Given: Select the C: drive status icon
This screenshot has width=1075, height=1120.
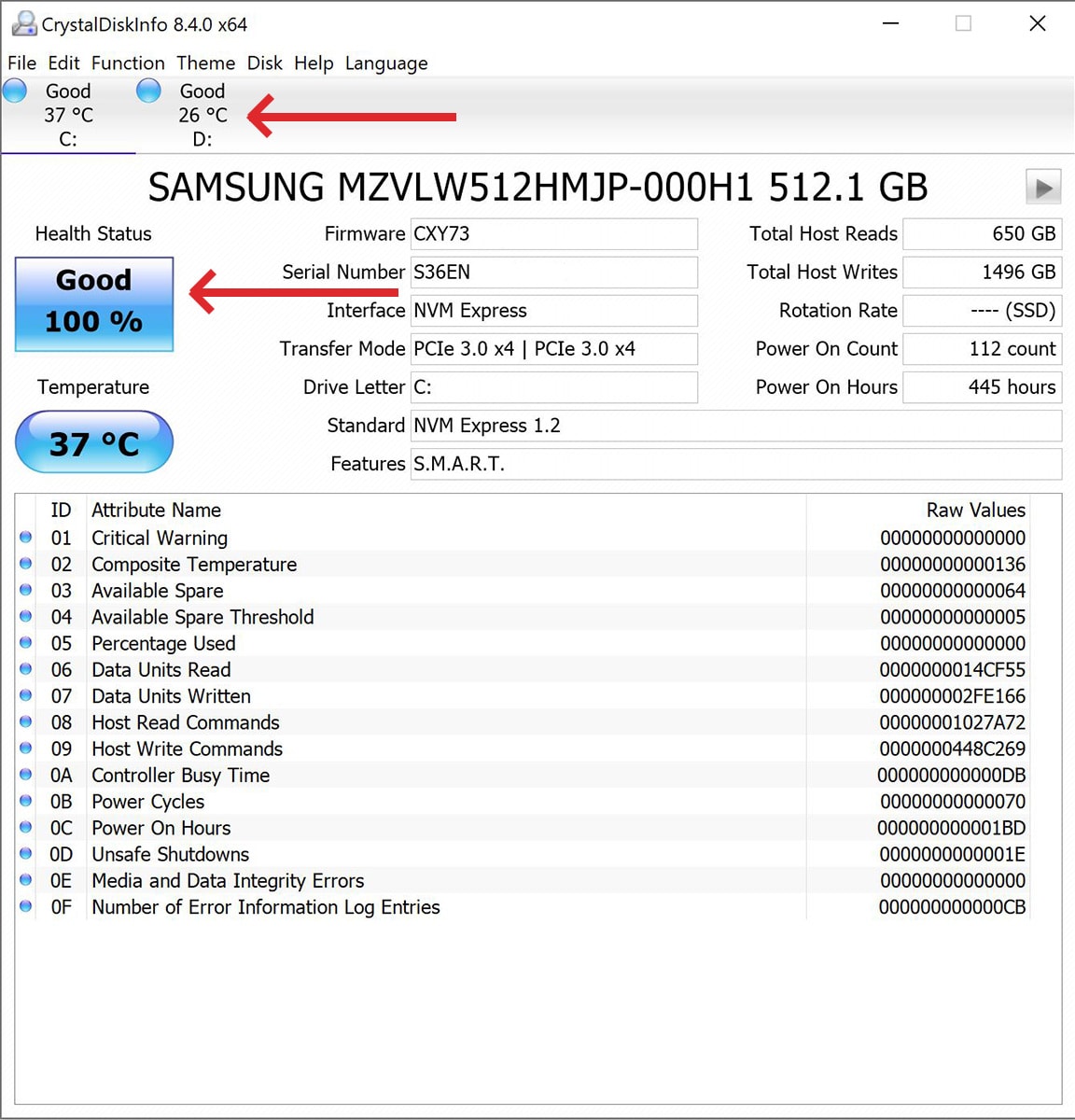Looking at the screenshot, I should point(15,91).
